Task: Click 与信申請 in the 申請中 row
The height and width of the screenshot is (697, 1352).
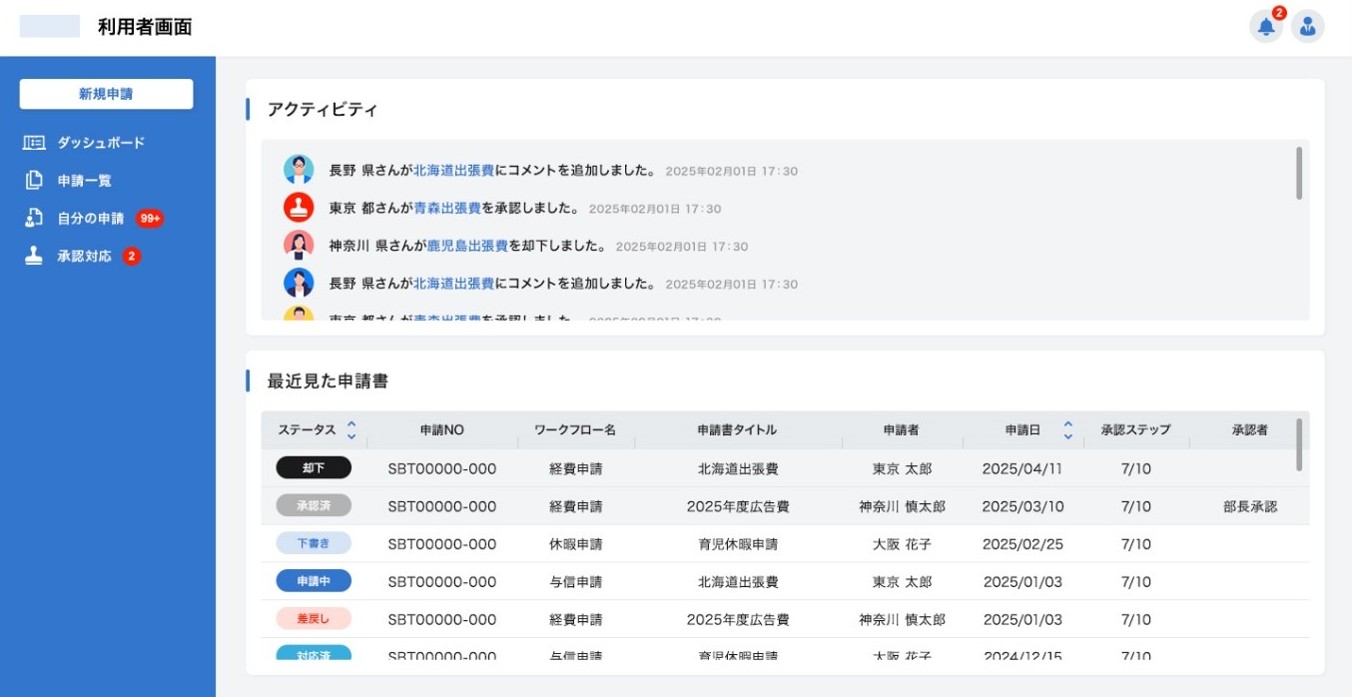Action: click(575, 581)
